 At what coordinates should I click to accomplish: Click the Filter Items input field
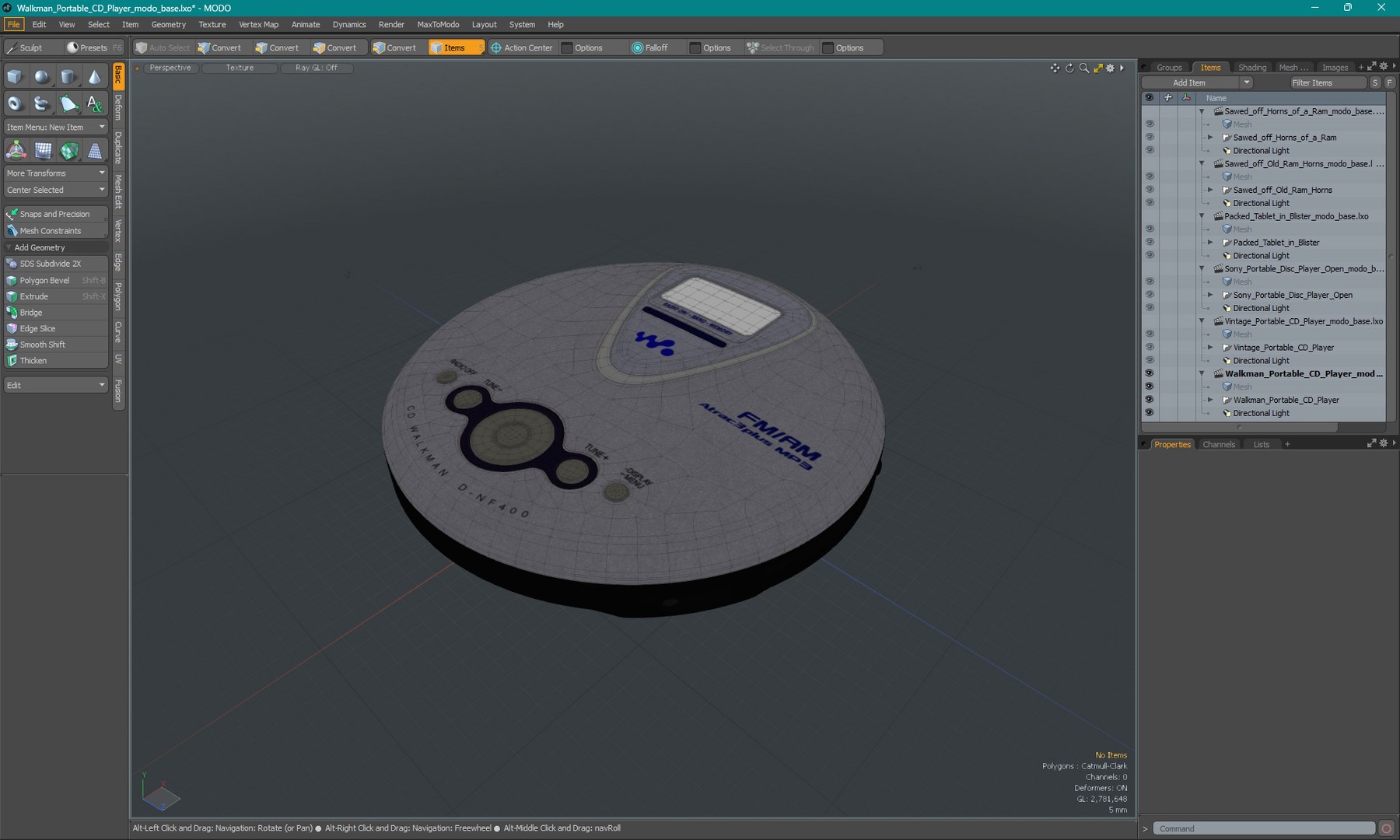tap(1327, 82)
